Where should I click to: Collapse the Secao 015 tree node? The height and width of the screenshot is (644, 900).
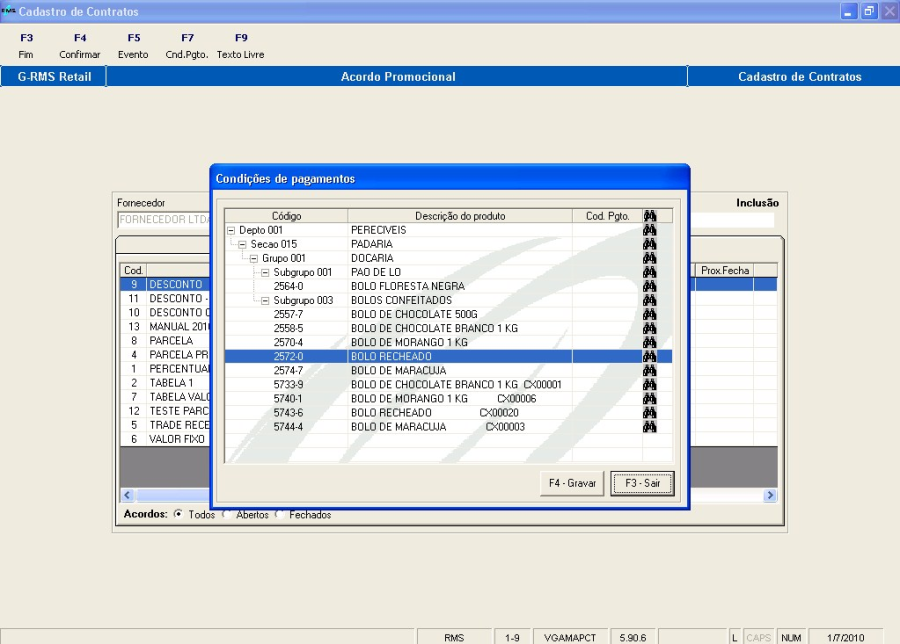coord(242,245)
